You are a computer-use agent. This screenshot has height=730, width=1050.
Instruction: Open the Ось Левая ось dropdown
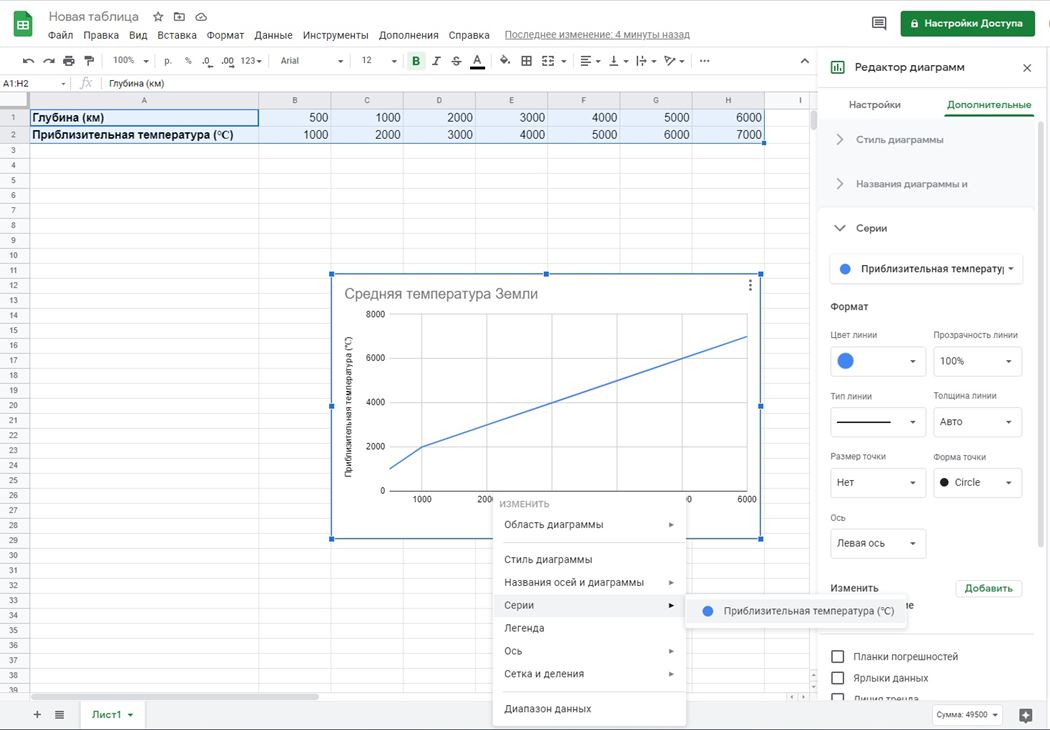(x=878, y=543)
